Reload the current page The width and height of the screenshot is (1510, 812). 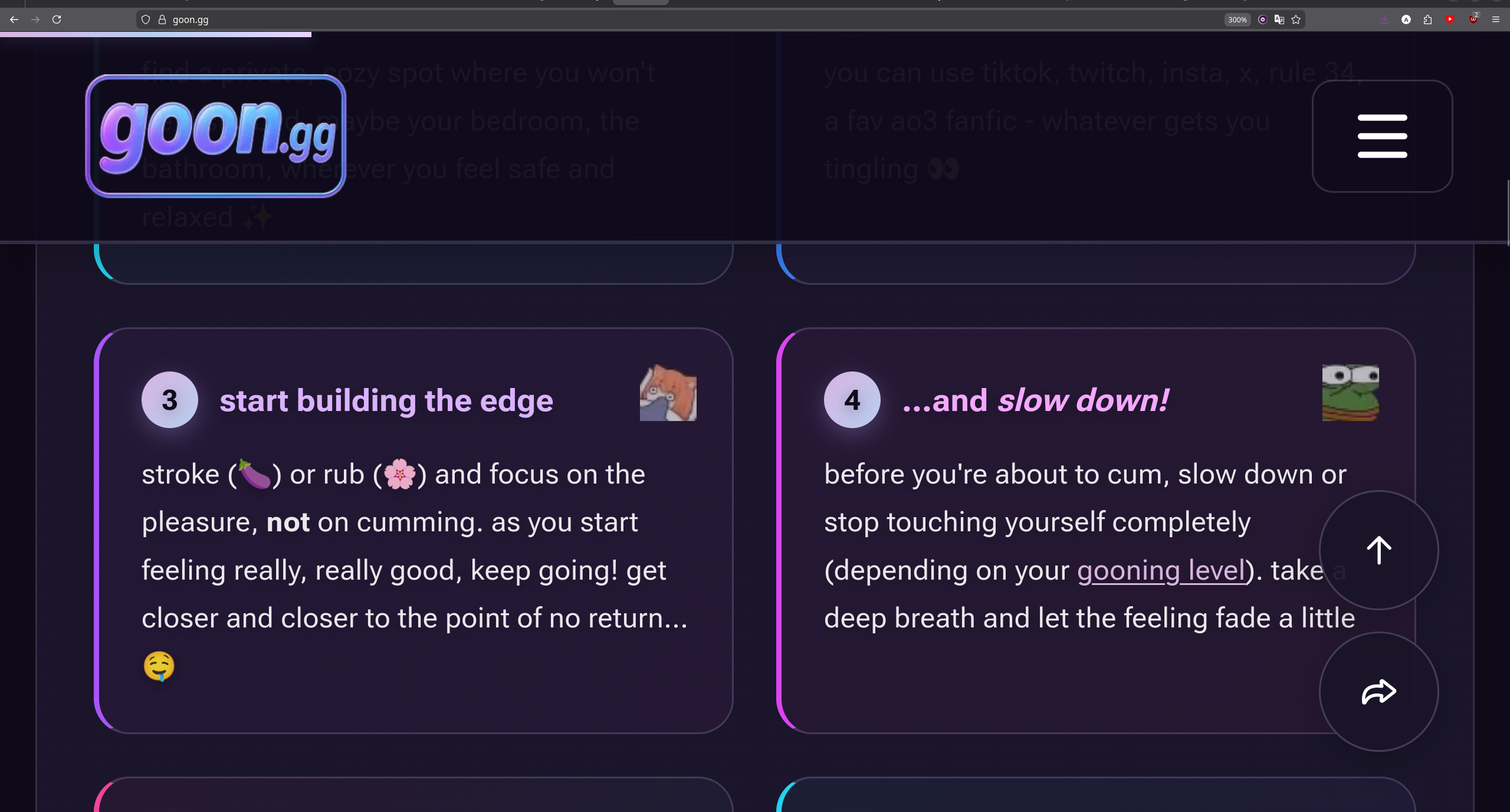(x=57, y=19)
